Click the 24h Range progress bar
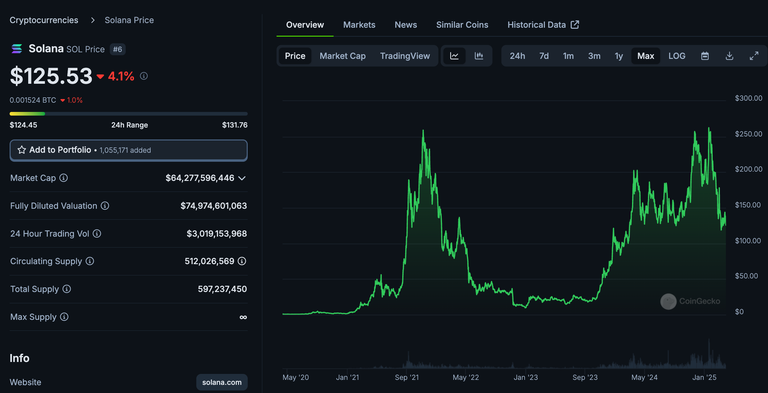 [128, 114]
